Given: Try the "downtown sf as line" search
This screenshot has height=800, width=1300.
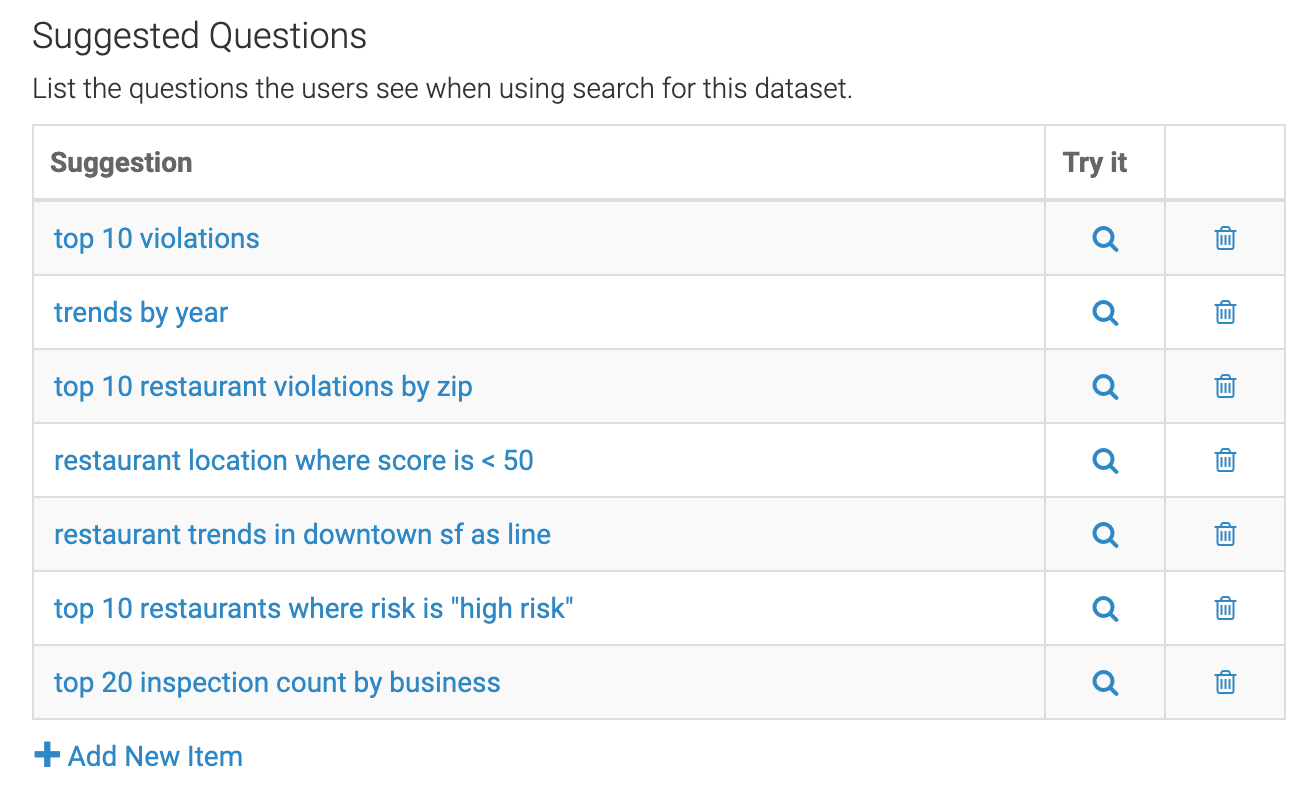Looking at the screenshot, I should click(x=1105, y=535).
